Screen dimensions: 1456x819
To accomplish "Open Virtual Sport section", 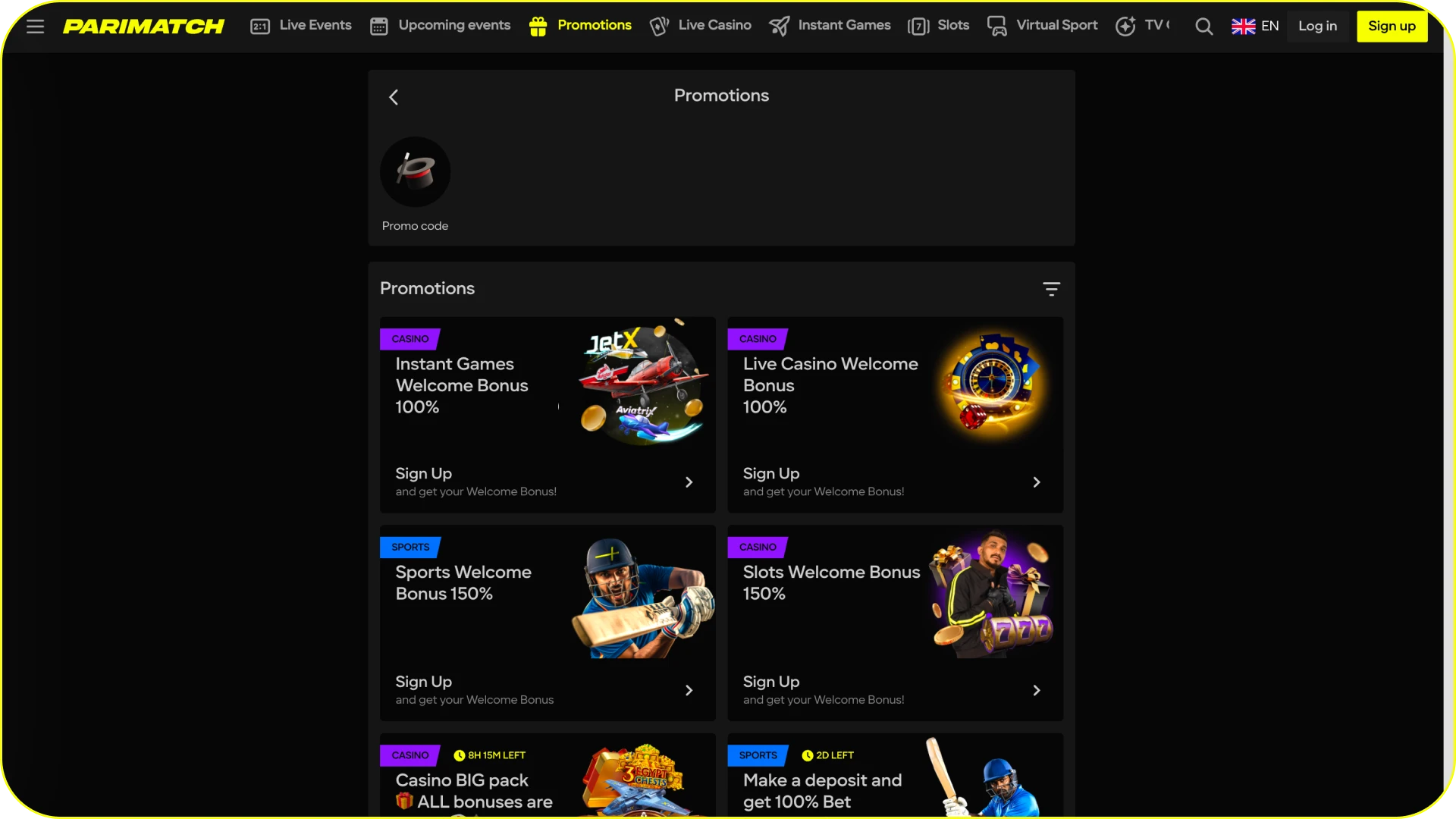I will [1056, 25].
